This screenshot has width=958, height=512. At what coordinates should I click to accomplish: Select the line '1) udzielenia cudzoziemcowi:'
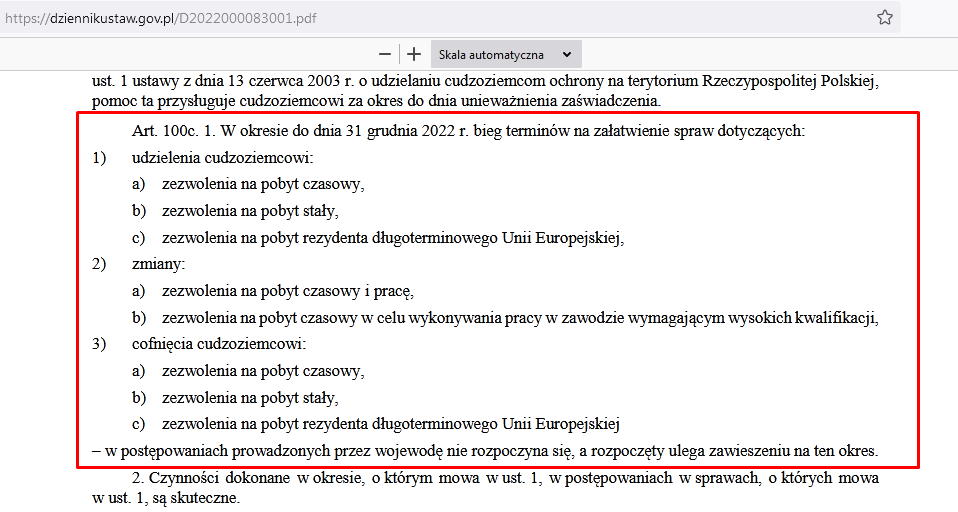(203, 158)
